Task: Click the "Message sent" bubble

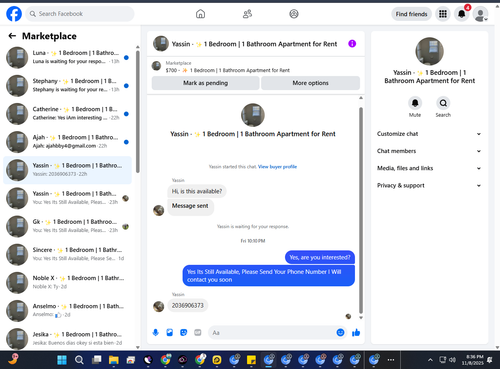Action: tap(190, 207)
